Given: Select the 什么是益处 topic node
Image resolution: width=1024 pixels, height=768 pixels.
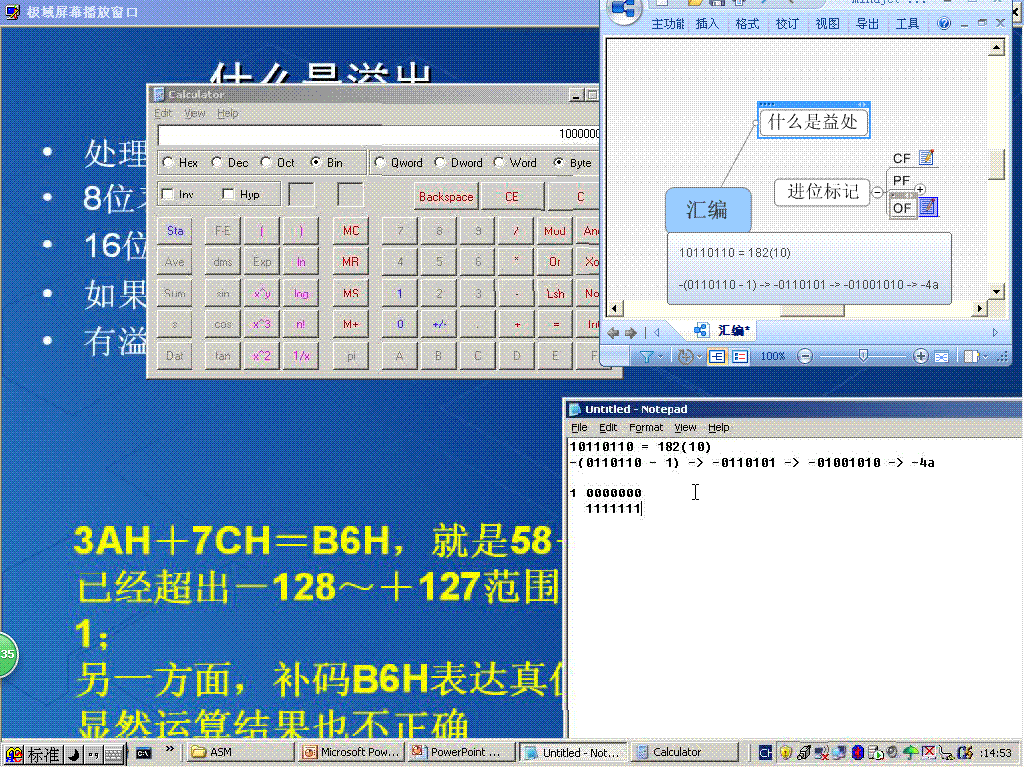Looking at the screenshot, I should [813, 121].
